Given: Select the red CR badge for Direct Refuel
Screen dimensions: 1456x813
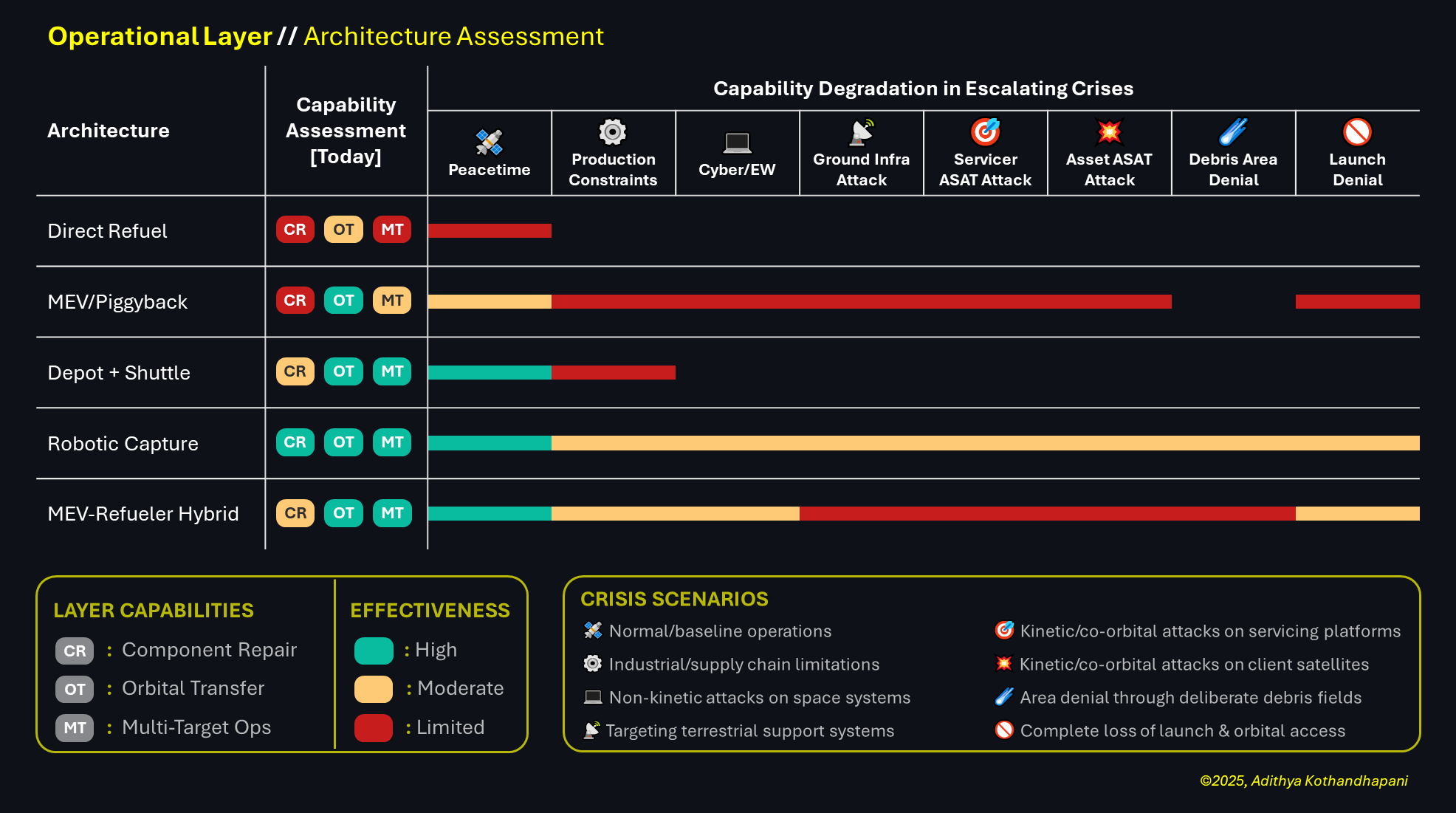Looking at the screenshot, I should pos(295,230).
